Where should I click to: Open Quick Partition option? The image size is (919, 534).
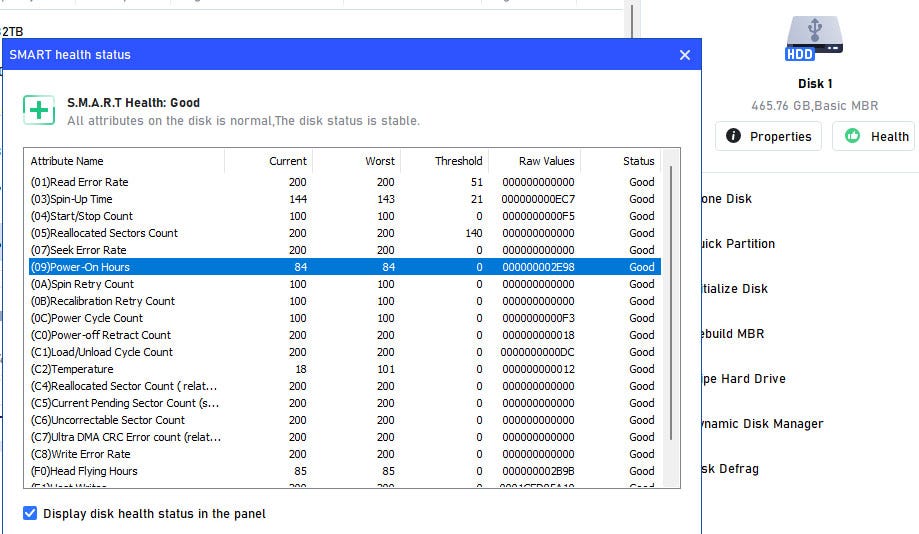(x=738, y=244)
